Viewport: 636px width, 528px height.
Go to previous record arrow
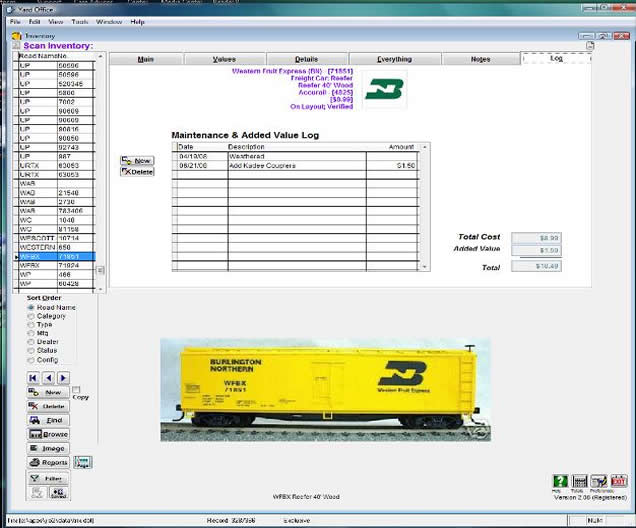tap(48, 378)
